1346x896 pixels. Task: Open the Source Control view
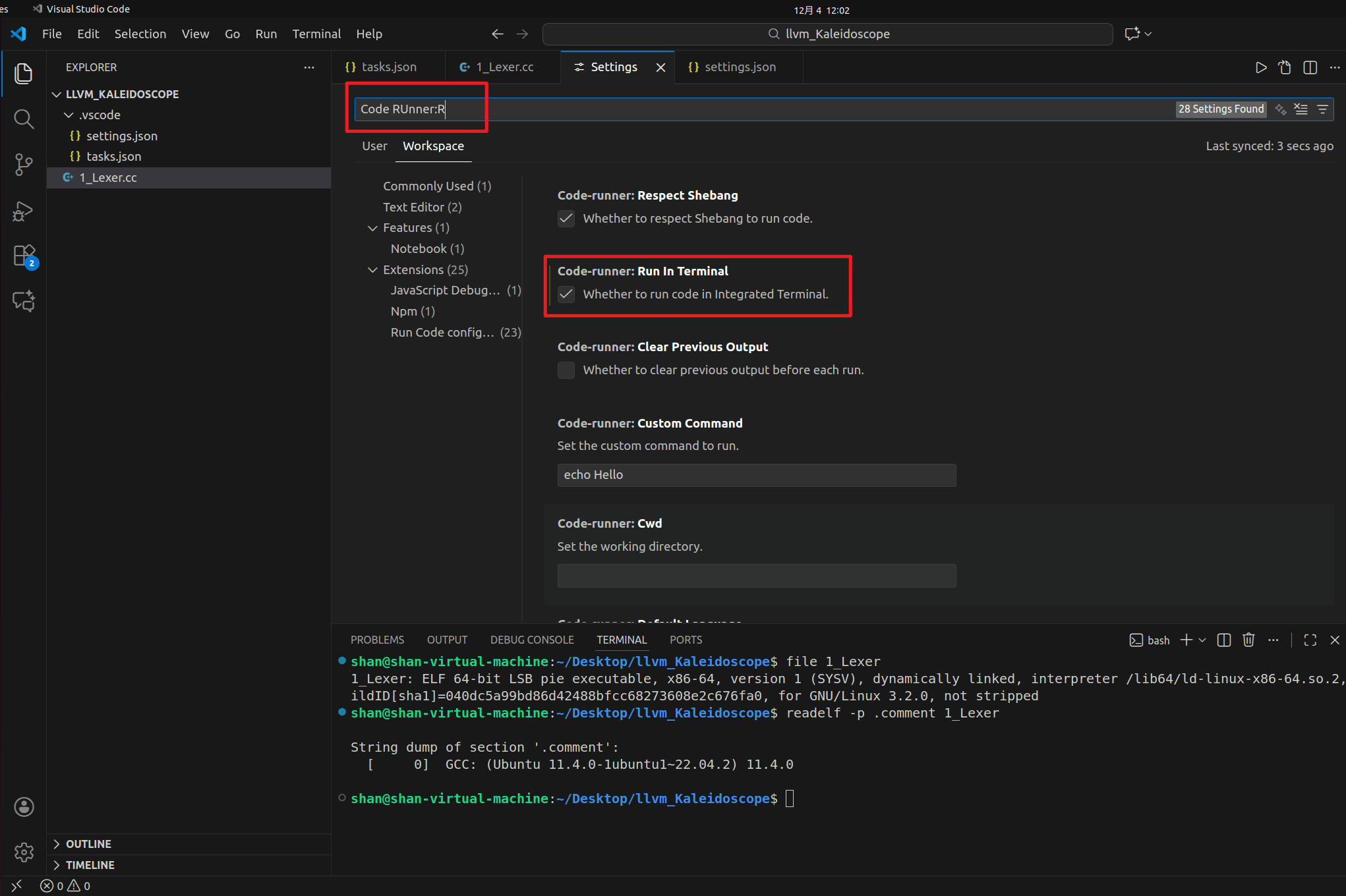24,165
